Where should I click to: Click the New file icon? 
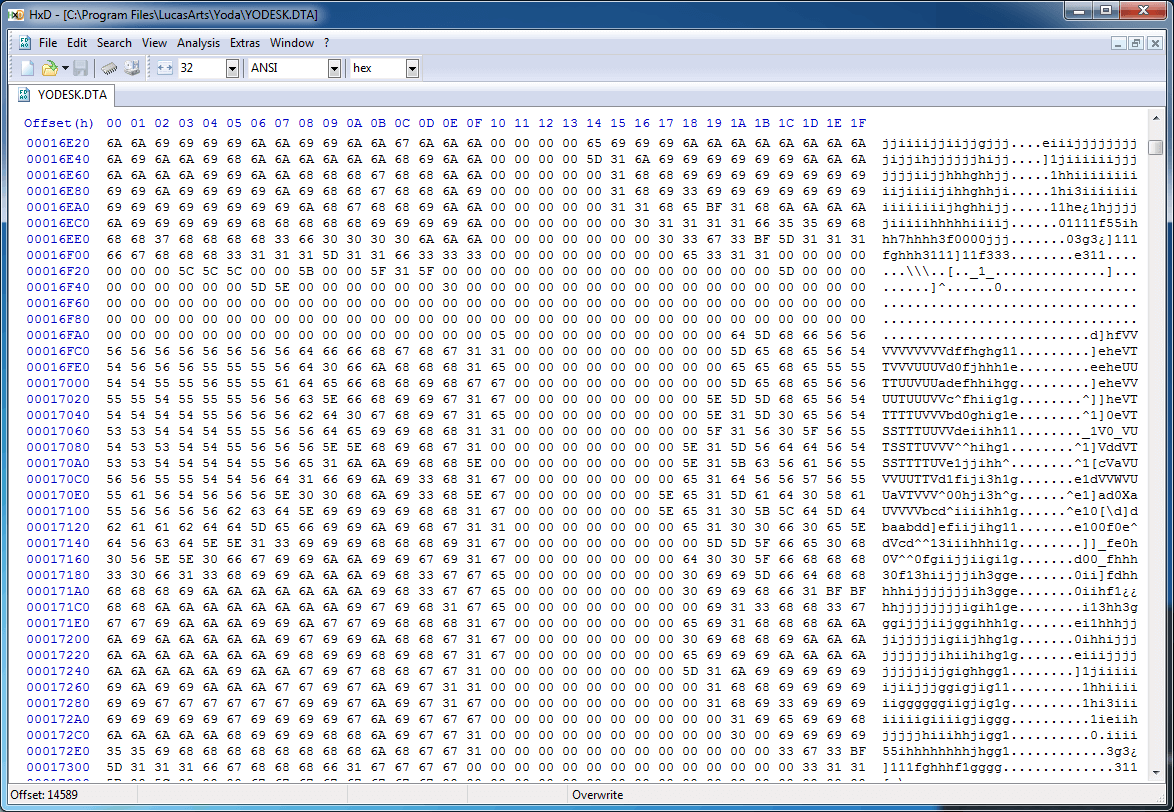(28, 68)
